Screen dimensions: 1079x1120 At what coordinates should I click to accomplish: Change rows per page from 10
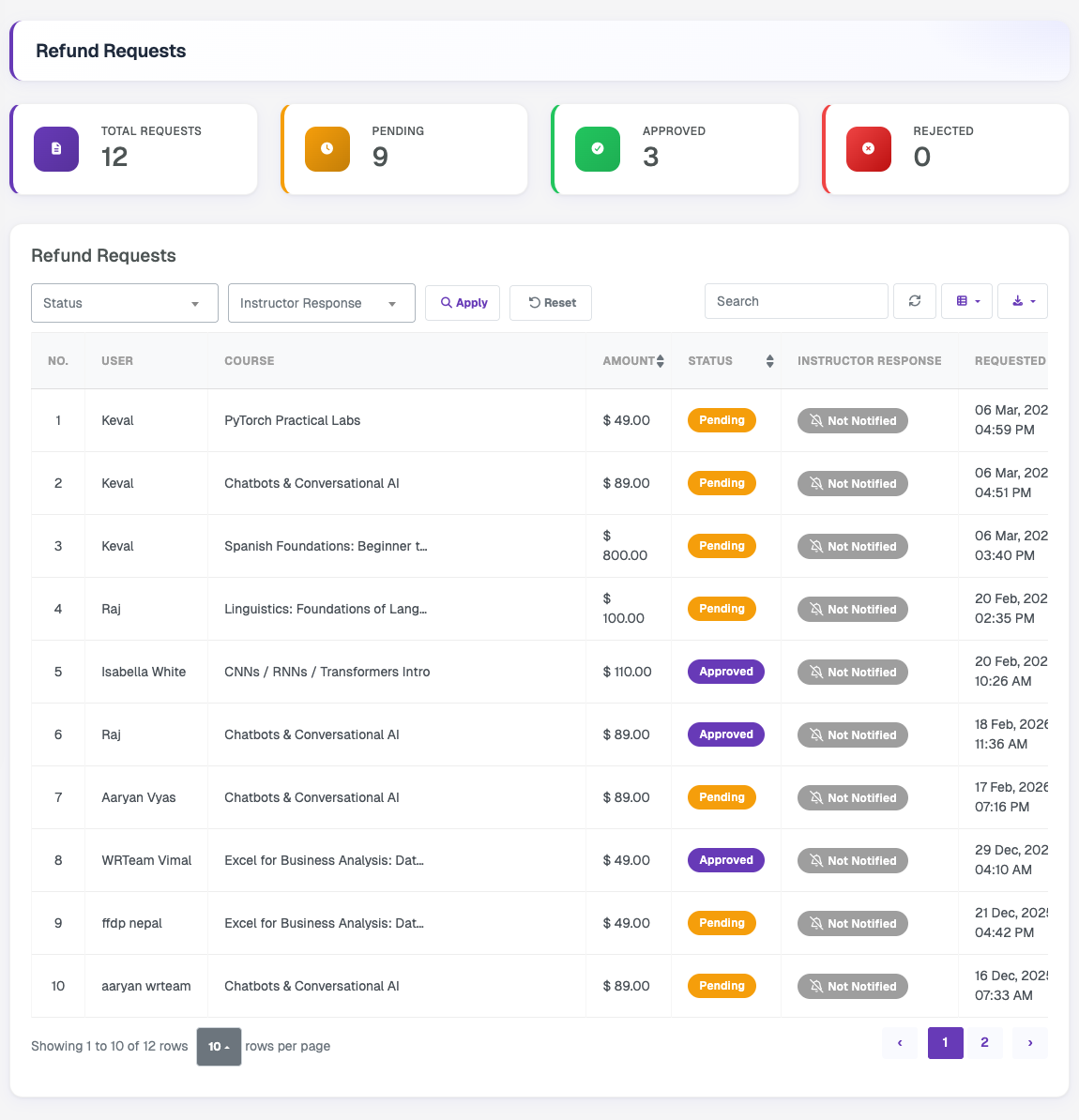click(219, 1047)
